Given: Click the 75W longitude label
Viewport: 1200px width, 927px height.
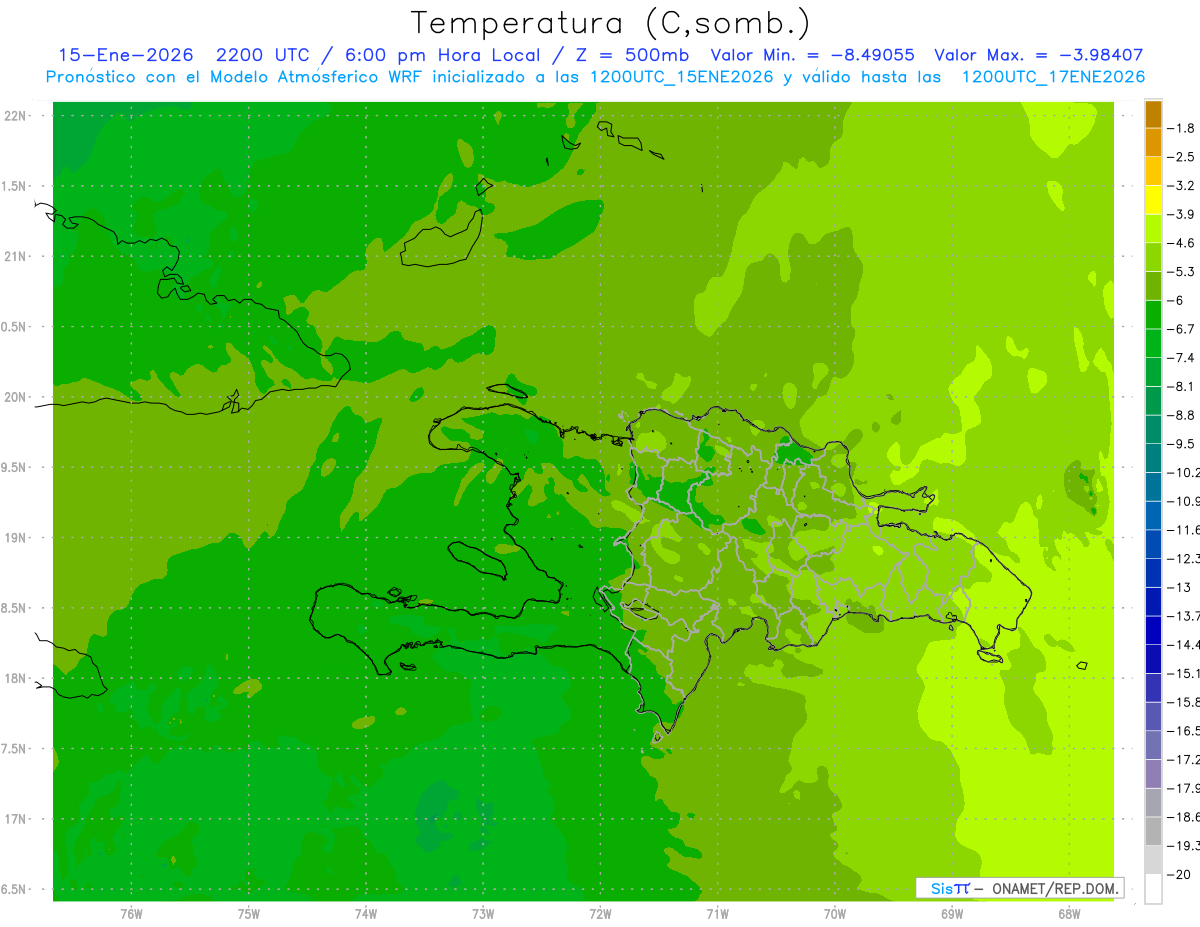Looking at the screenshot, I should 249,914.
